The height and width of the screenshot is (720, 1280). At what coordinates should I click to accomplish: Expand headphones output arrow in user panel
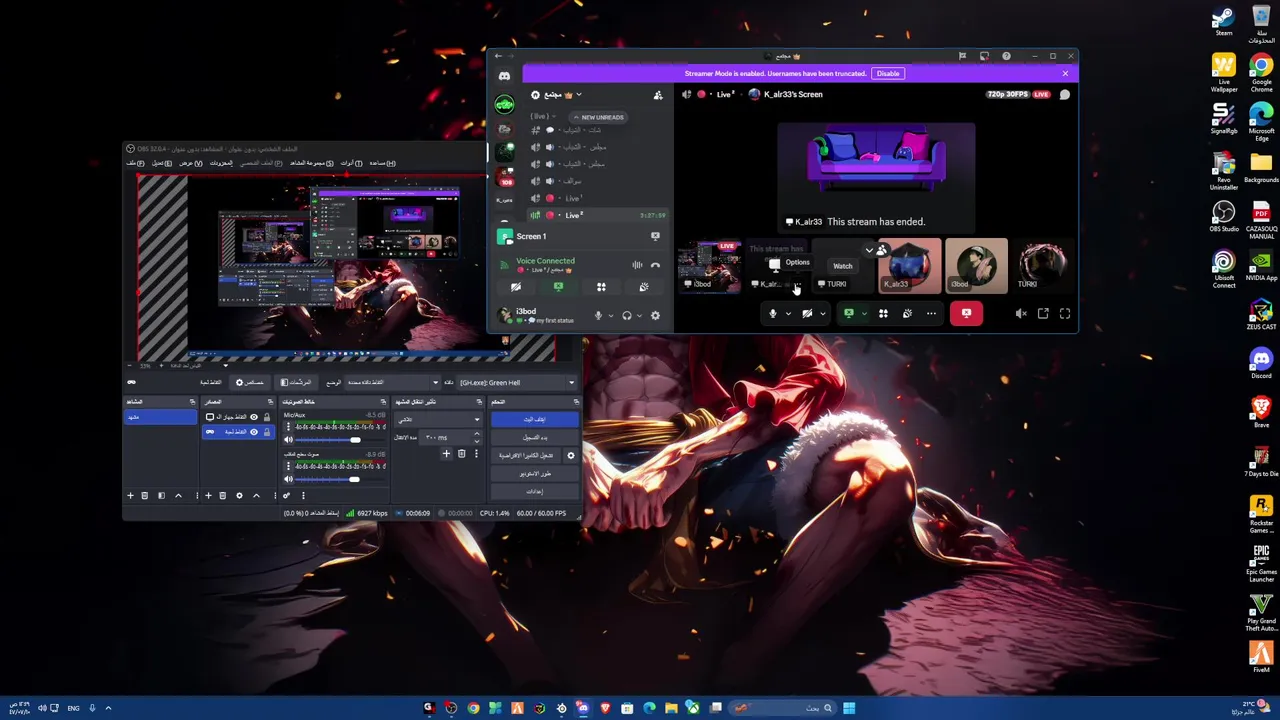pyautogui.click(x=639, y=316)
